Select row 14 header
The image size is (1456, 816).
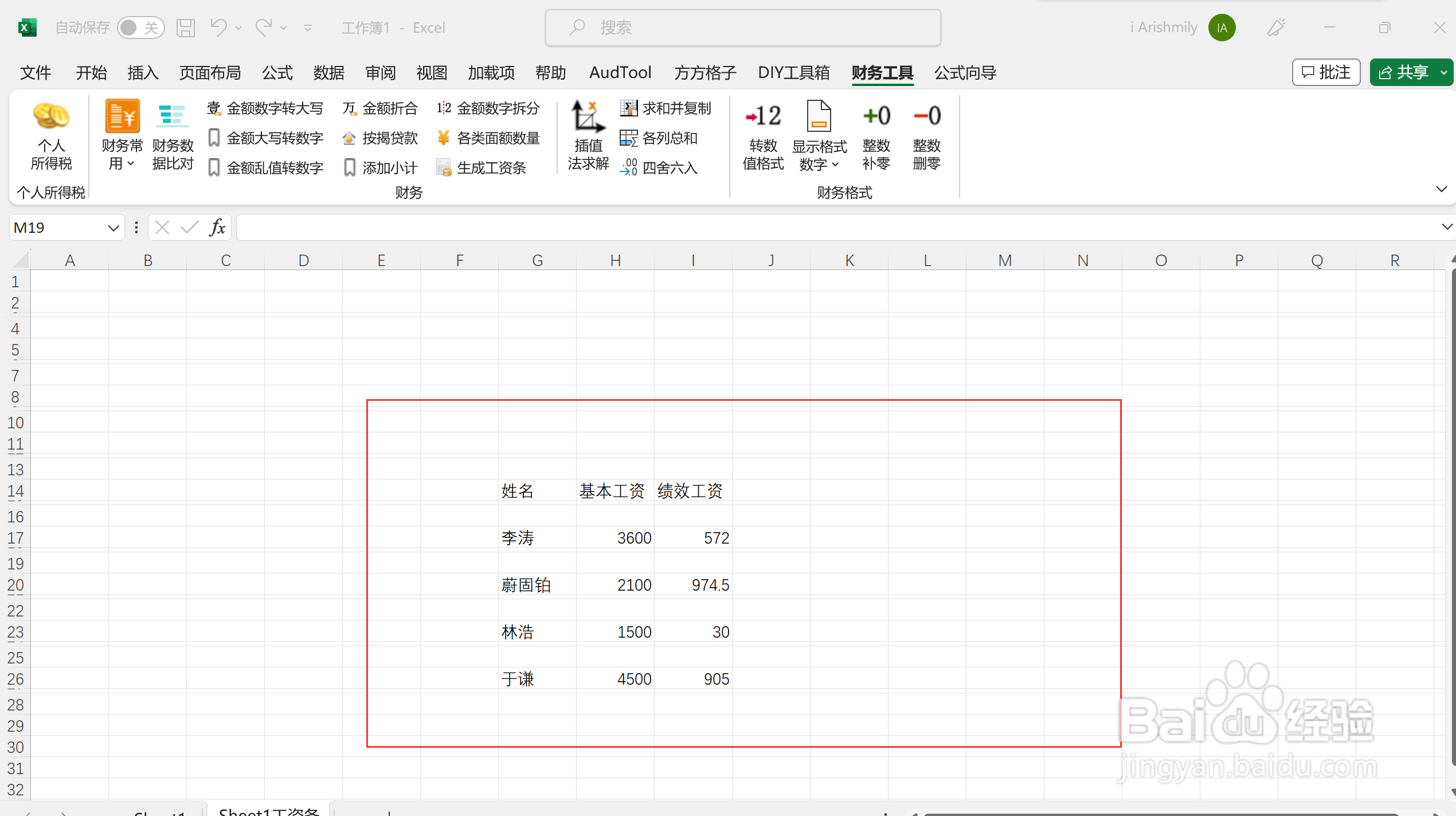pos(15,491)
